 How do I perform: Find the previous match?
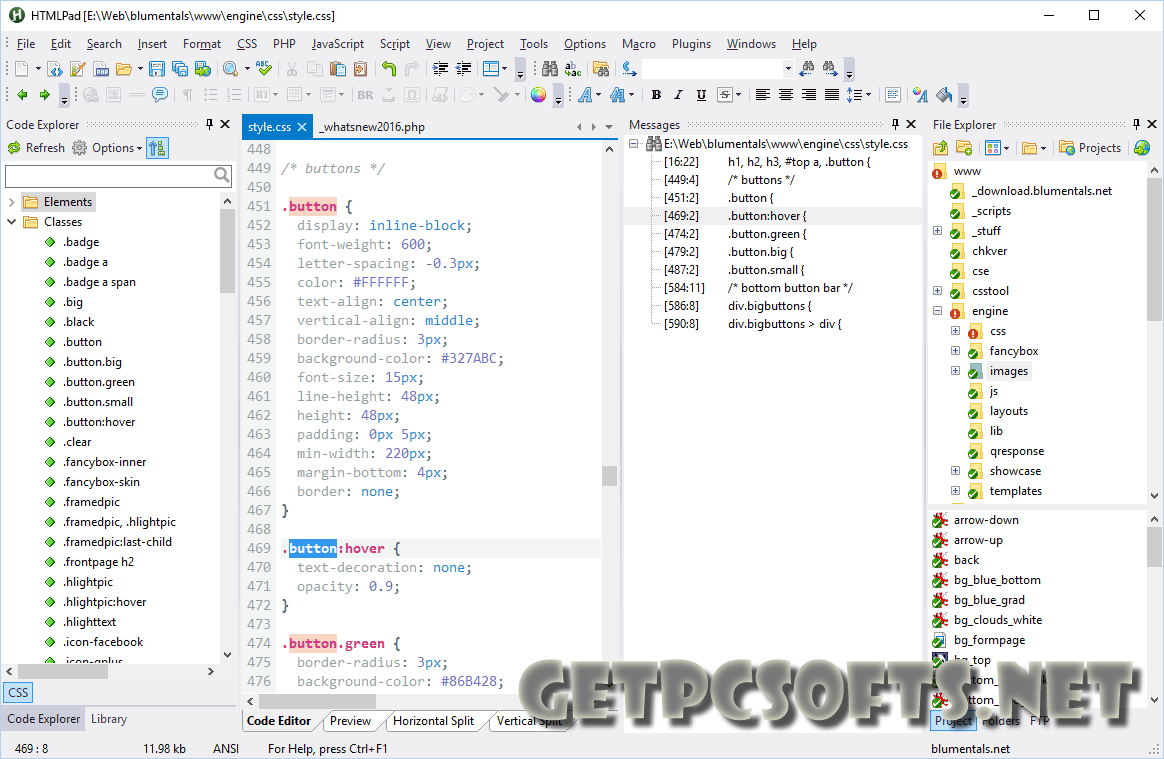807,68
